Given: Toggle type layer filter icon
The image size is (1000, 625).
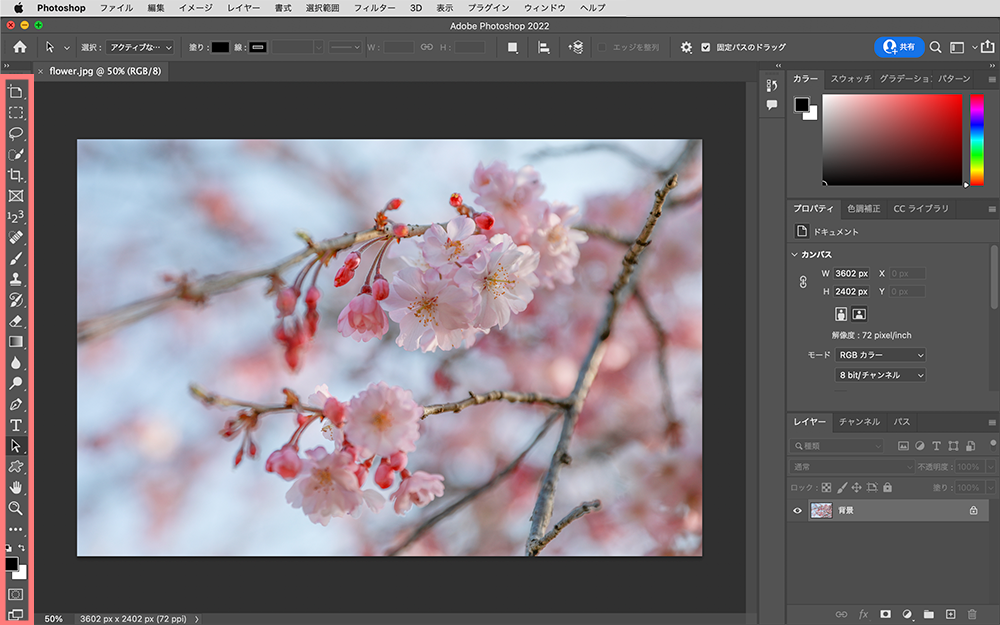Looking at the screenshot, I should 936,446.
